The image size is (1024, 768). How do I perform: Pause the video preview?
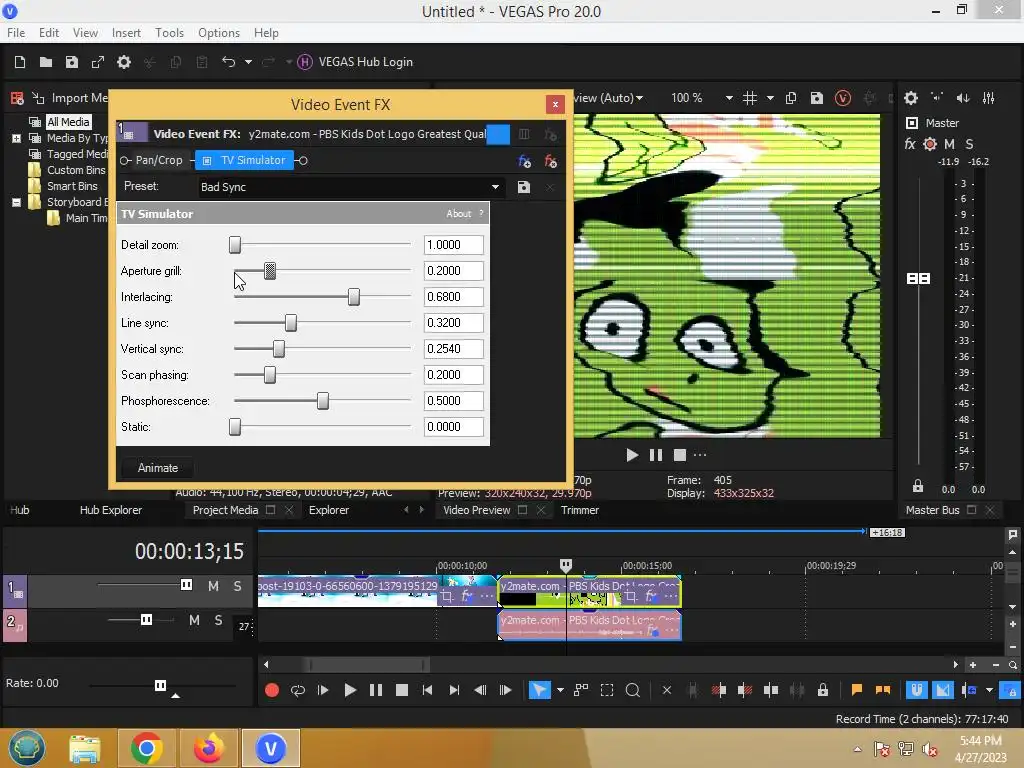(656, 455)
